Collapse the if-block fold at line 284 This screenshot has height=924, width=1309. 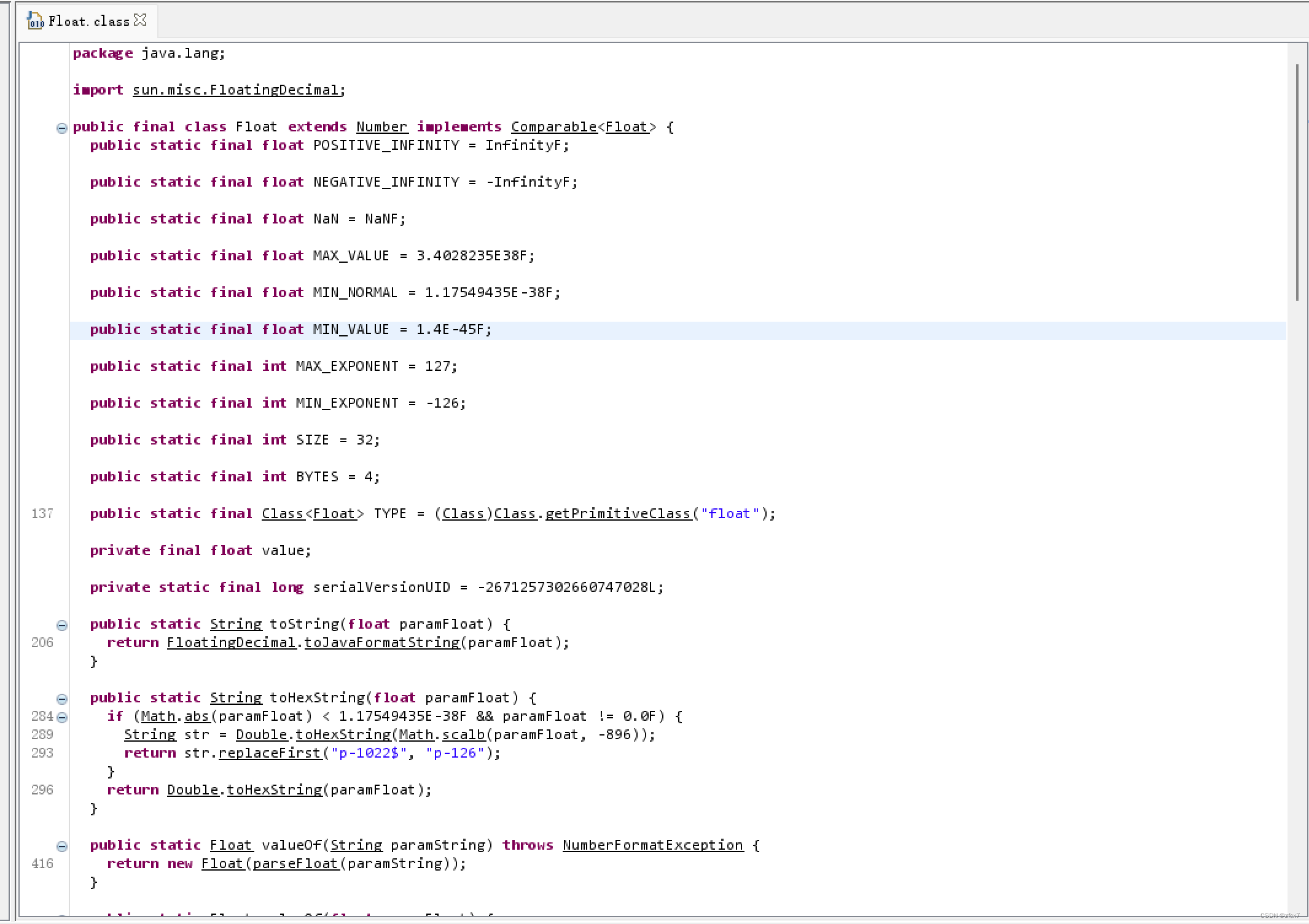[x=62, y=717]
